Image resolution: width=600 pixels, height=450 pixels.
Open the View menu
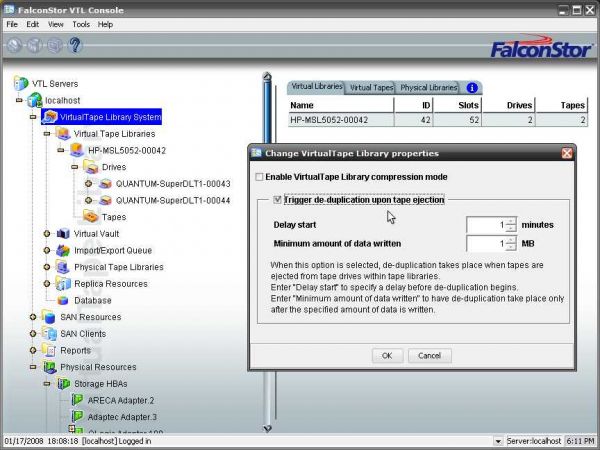click(55, 24)
